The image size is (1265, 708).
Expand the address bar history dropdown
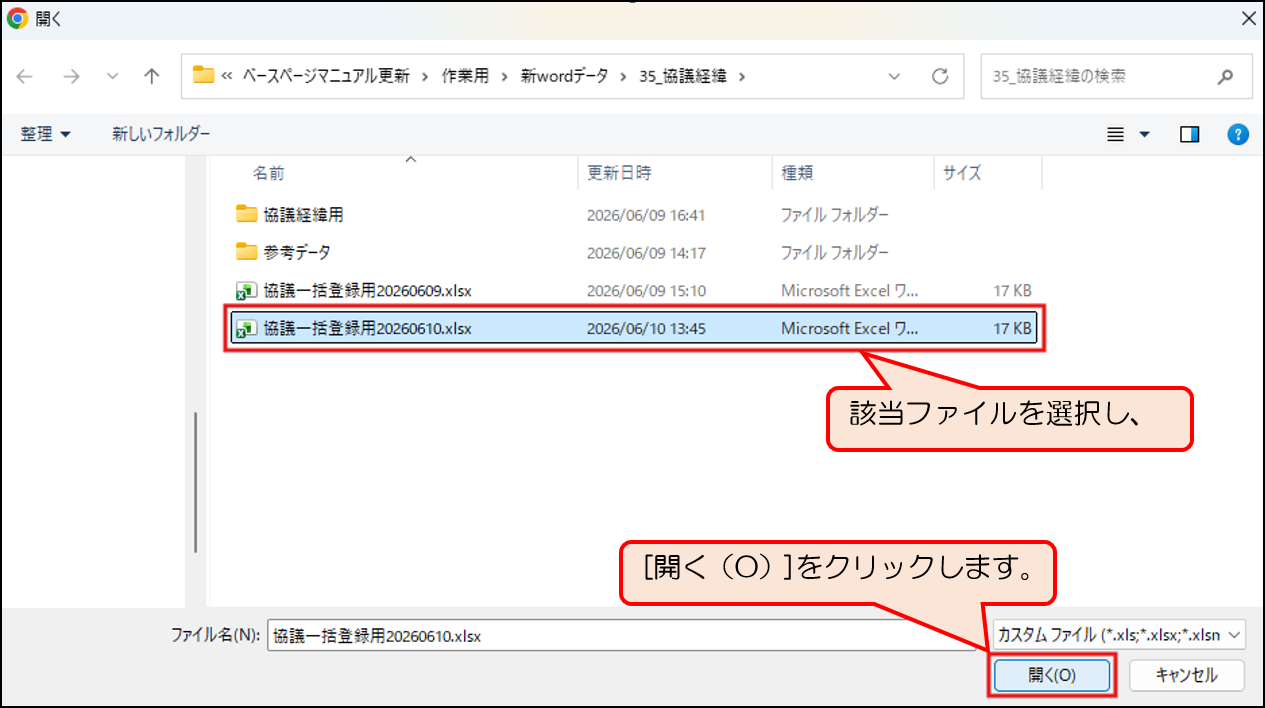pyautogui.click(x=894, y=76)
